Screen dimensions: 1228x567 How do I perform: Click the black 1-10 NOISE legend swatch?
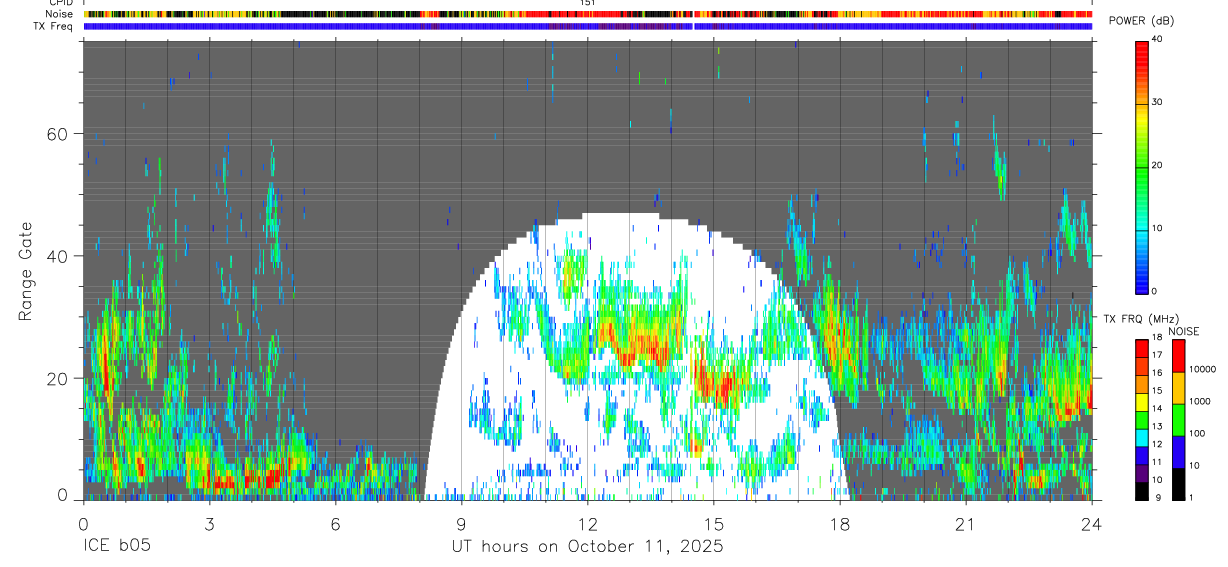1177,484
